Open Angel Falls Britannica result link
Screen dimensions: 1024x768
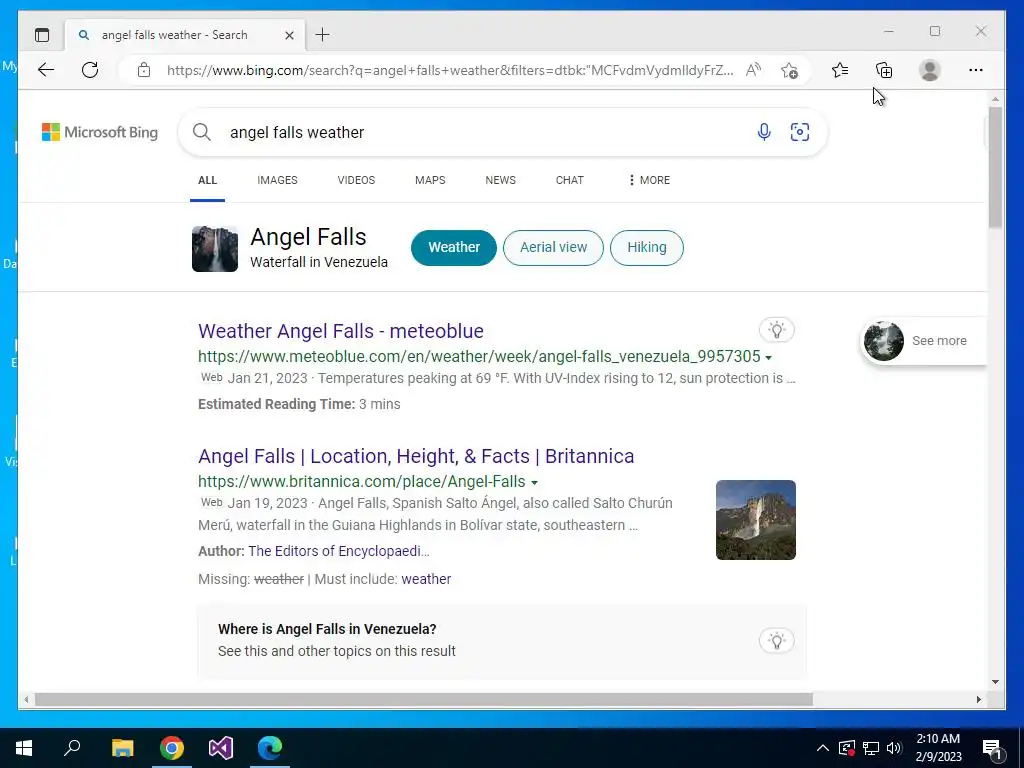pyautogui.click(x=416, y=456)
